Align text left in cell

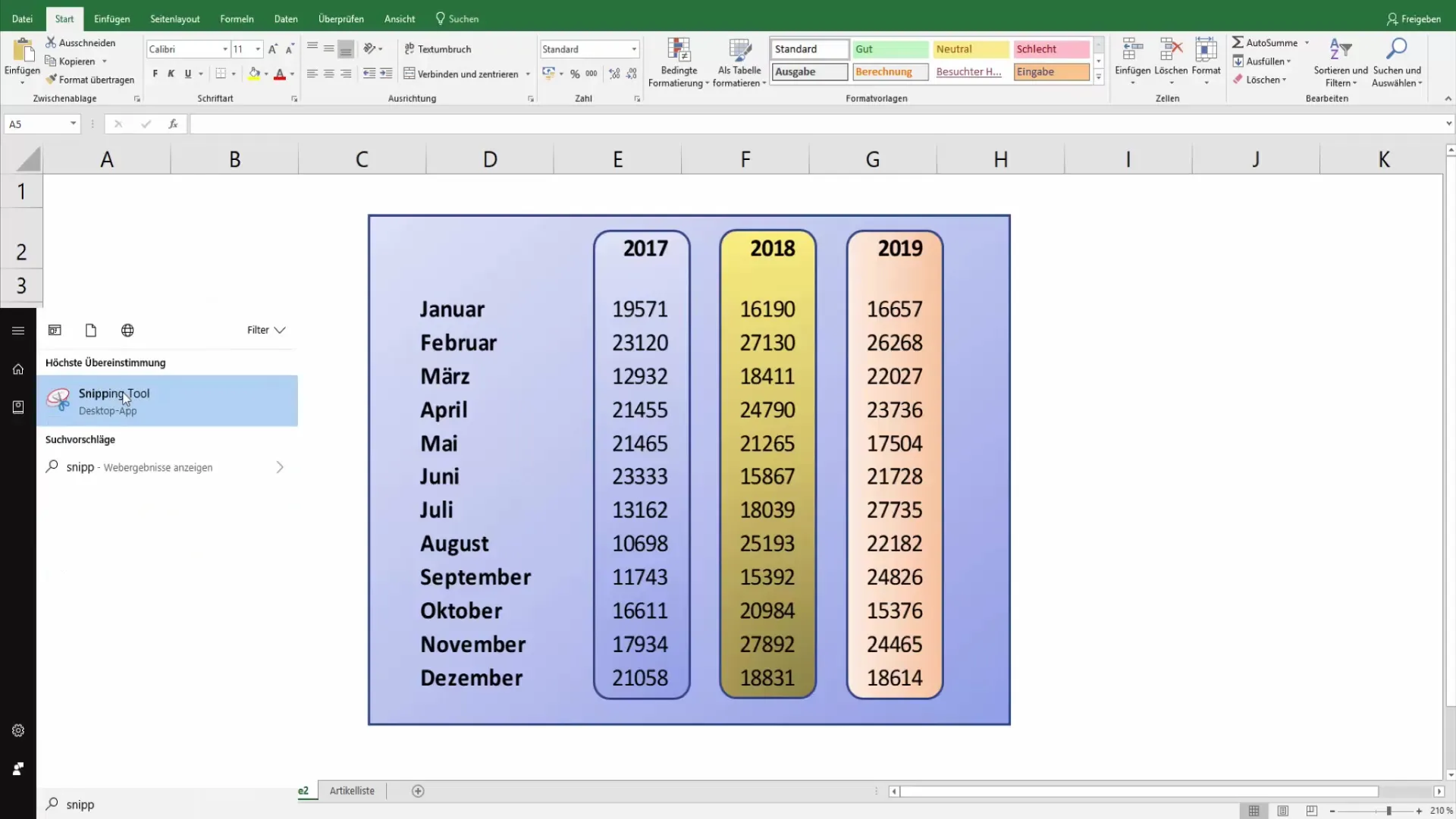pos(312,74)
